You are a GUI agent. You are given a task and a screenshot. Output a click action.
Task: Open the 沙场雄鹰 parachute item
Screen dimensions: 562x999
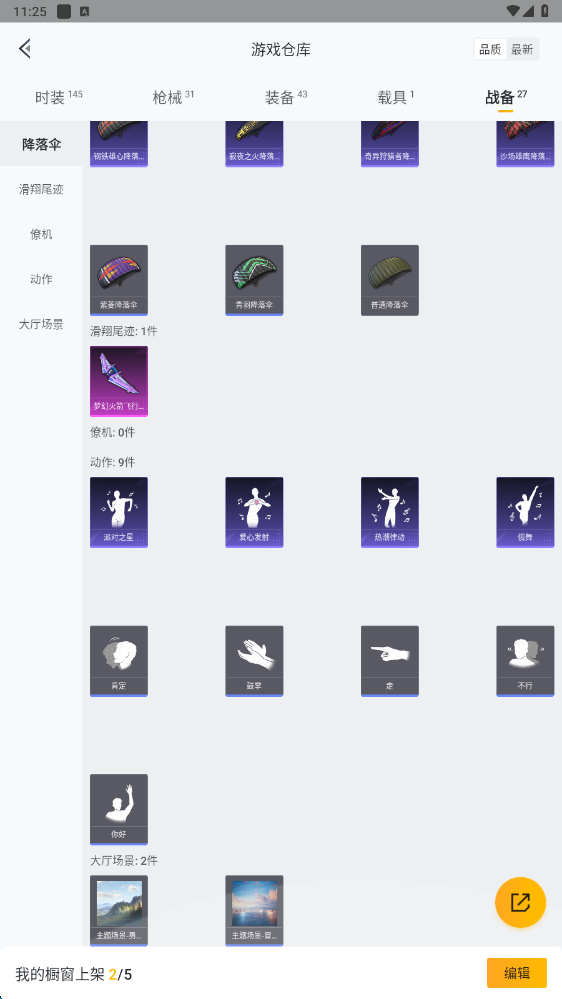pos(526,144)
